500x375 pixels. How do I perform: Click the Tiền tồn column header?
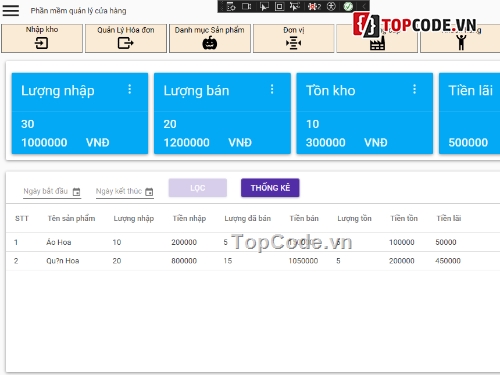404,218
